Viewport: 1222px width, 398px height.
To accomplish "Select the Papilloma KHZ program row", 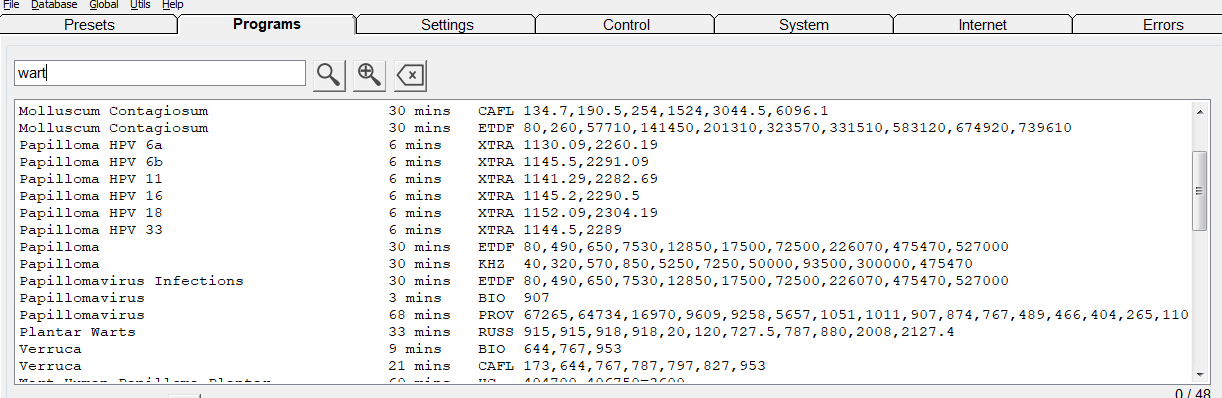I will [x=603, y=264].
